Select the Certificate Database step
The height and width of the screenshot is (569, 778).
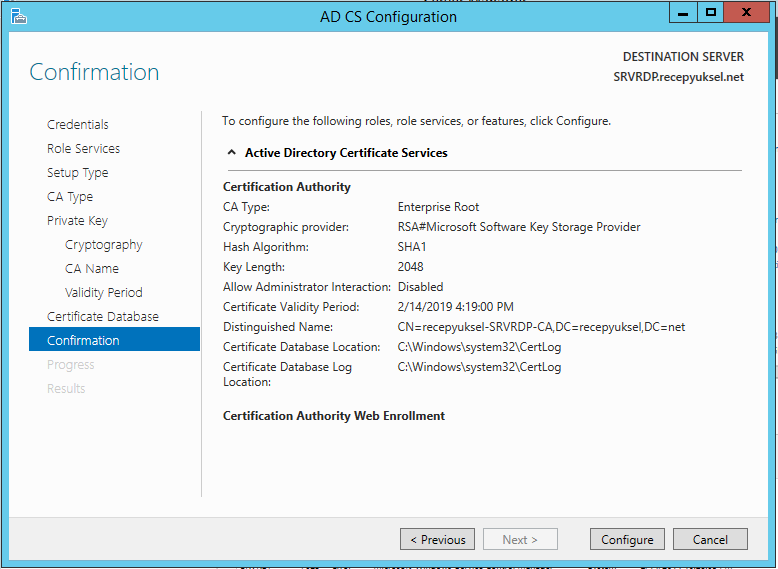[x=103, y=316]
